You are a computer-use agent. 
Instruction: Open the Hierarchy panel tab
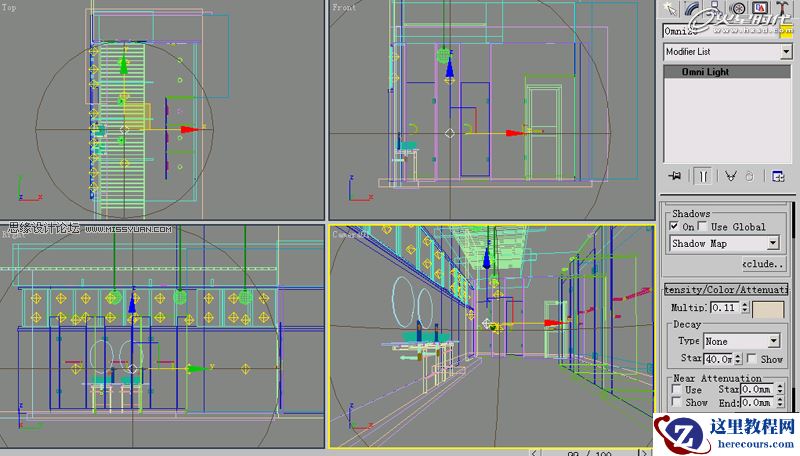pyautogui.click(x=715, y=9)
